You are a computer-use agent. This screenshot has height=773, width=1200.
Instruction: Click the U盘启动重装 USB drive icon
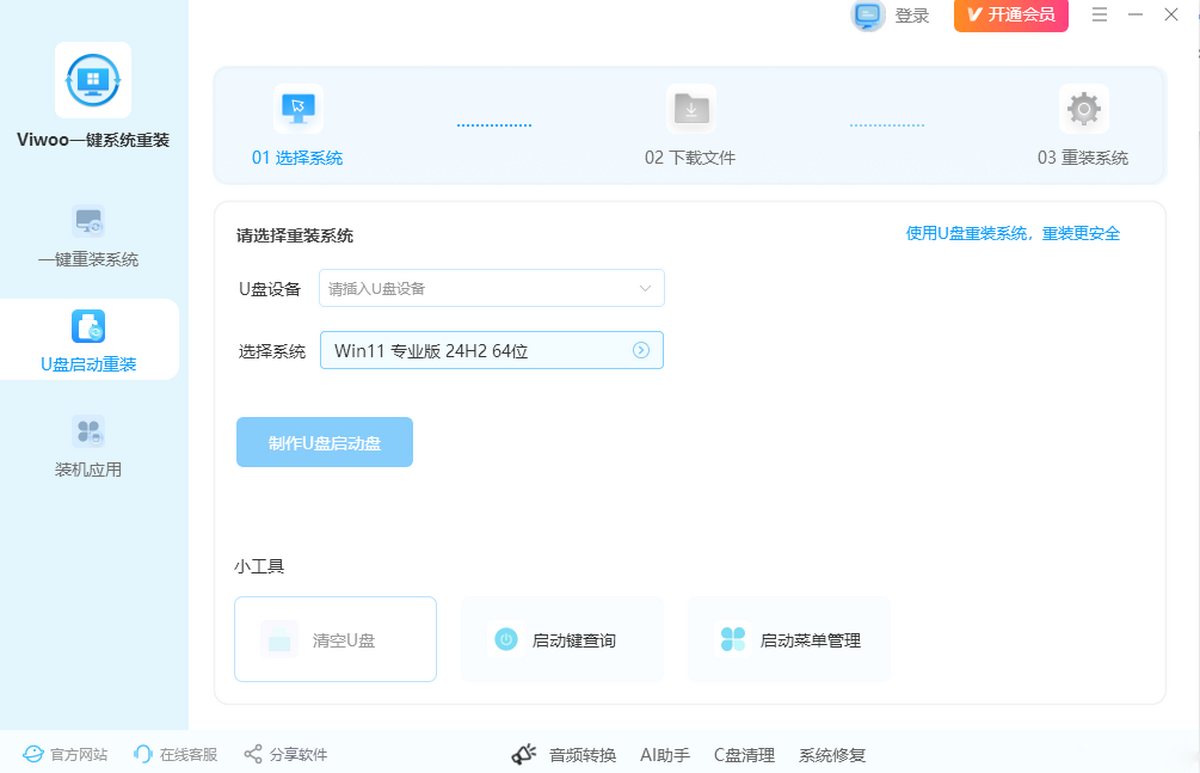tap(89, 326)
